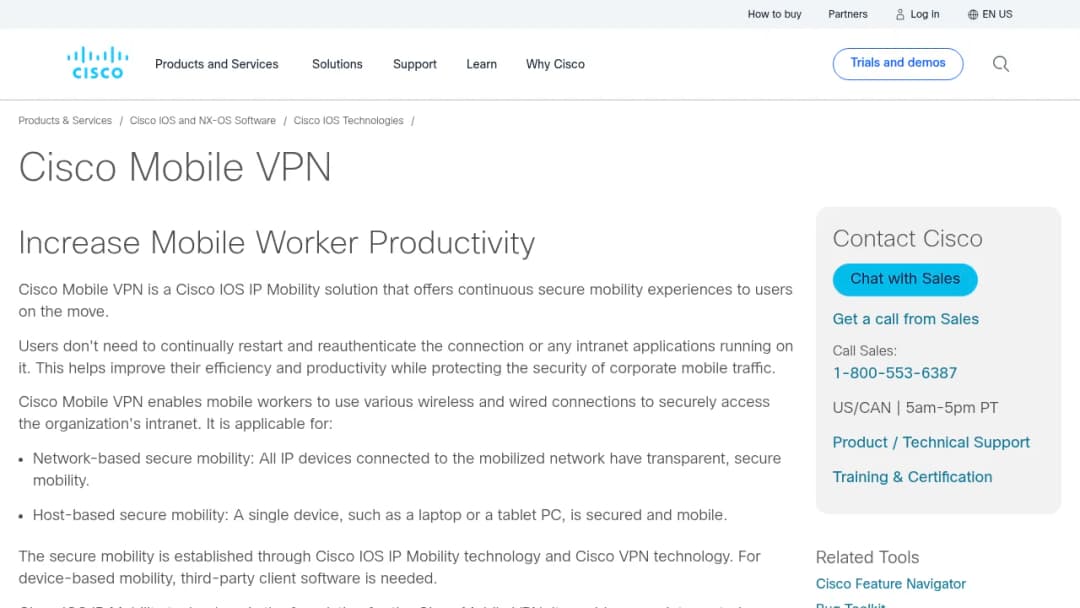Screen dimensions: 1080x608
Task: Click the Increase Mobile Worker Productivity heading
Action: 276,243
